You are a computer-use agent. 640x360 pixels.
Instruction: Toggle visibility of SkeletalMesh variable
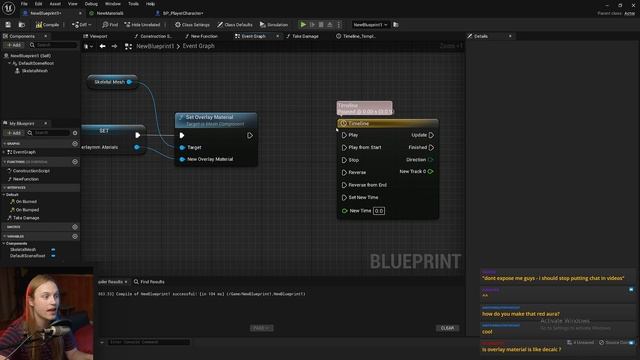(53, 249)
